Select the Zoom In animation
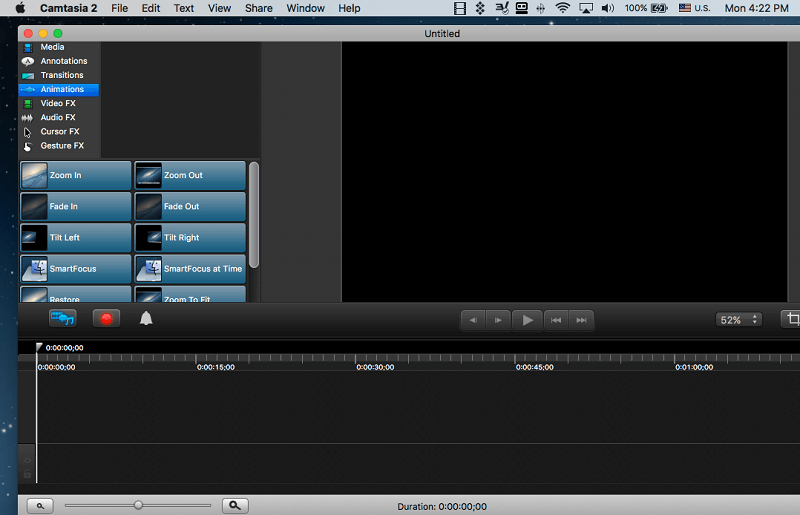This screenshot has width=800, height=515. pyautogui.click(x=76, y=176)
